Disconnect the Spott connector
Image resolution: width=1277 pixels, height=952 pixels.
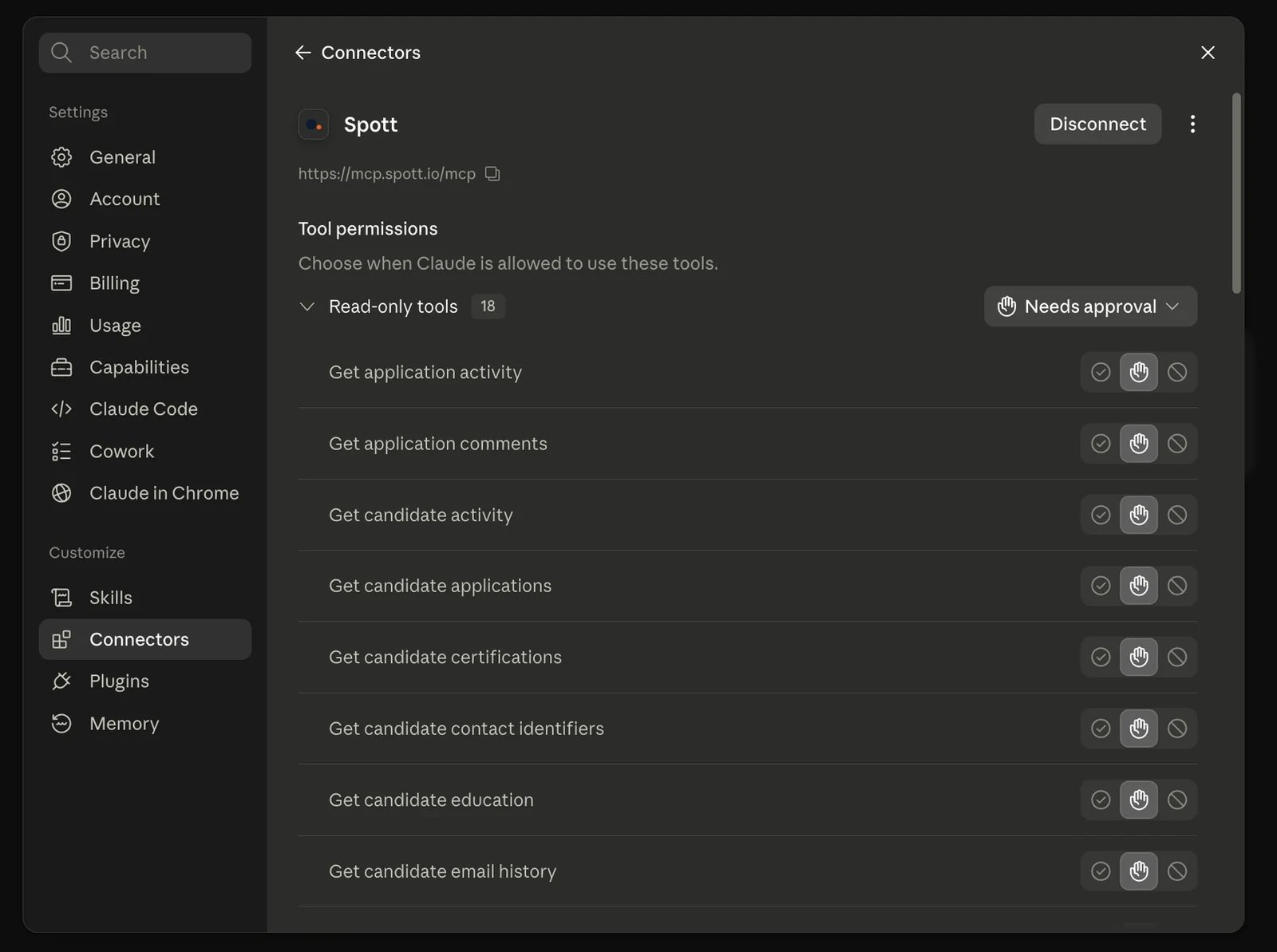click(x=1097, y=124)
